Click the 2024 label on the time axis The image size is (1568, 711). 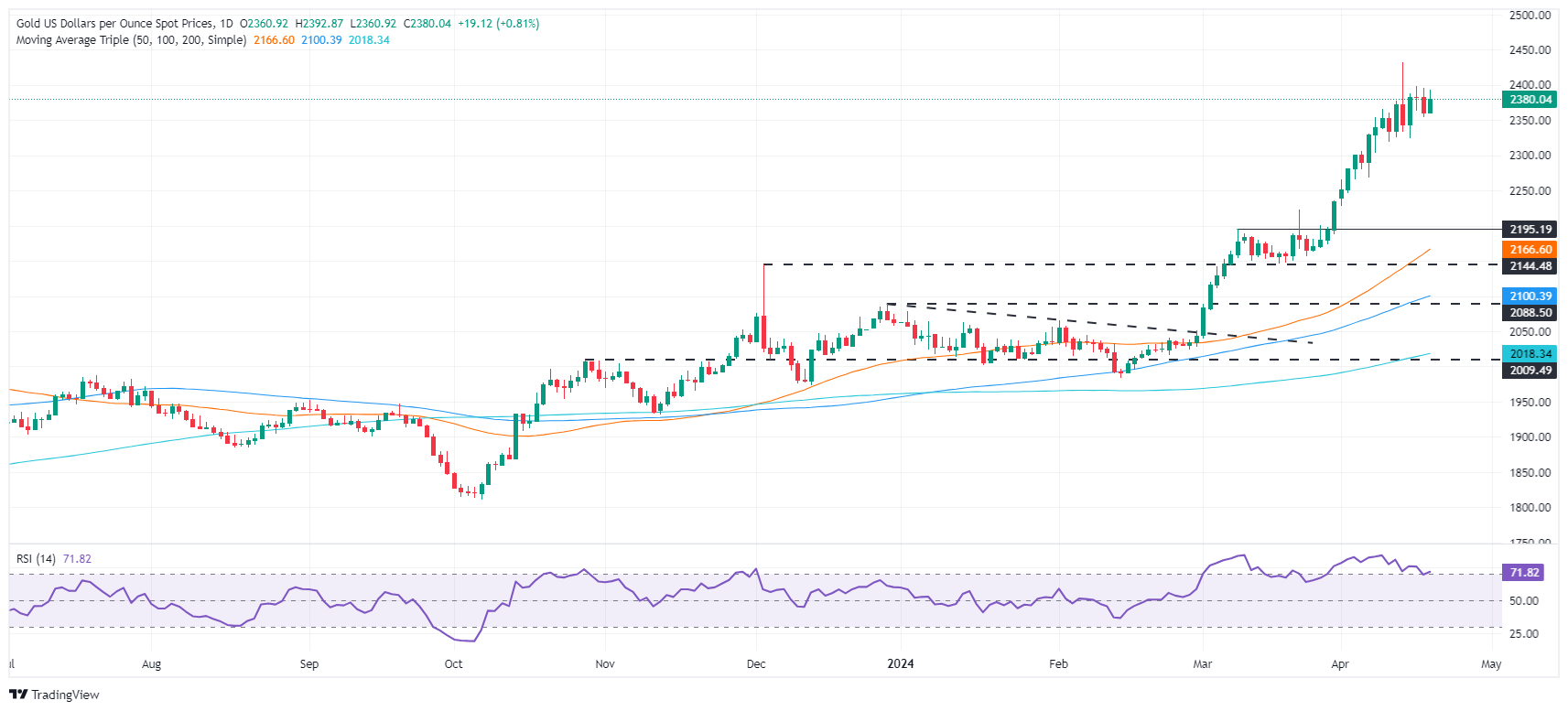[901, 663]
